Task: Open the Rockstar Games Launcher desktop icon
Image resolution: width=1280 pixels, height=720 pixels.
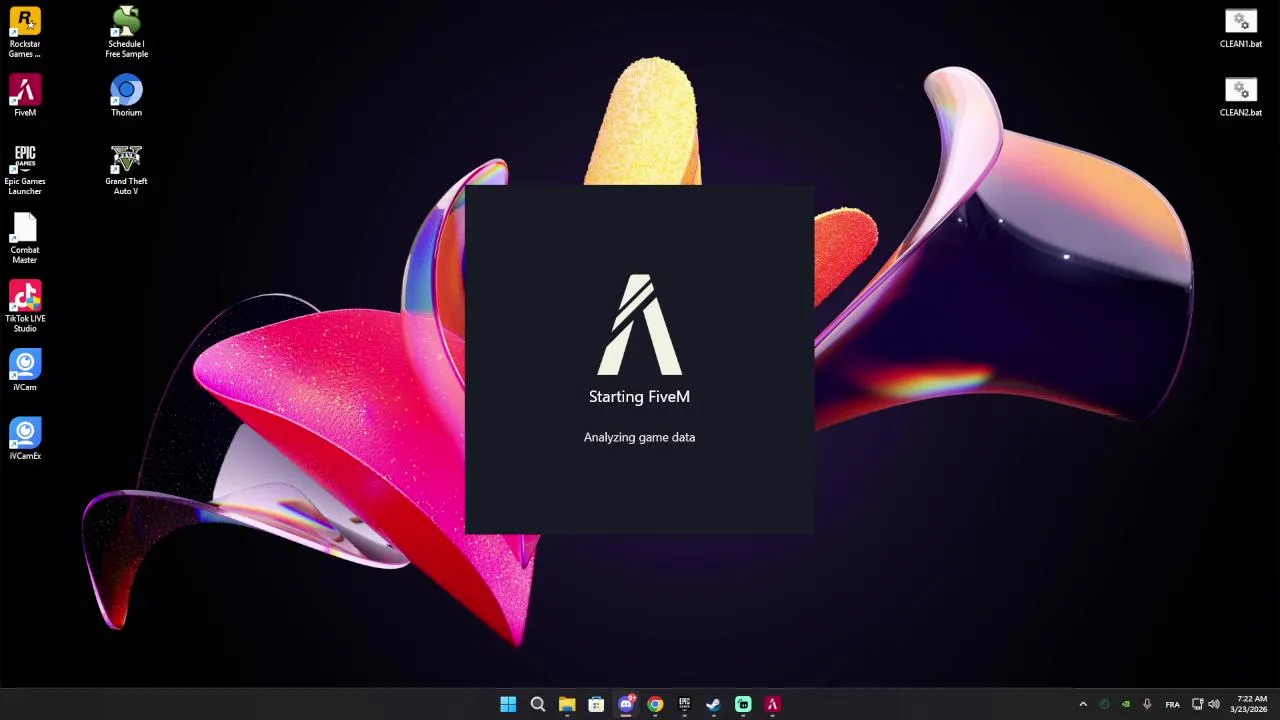Action: (x=25, y=32)
